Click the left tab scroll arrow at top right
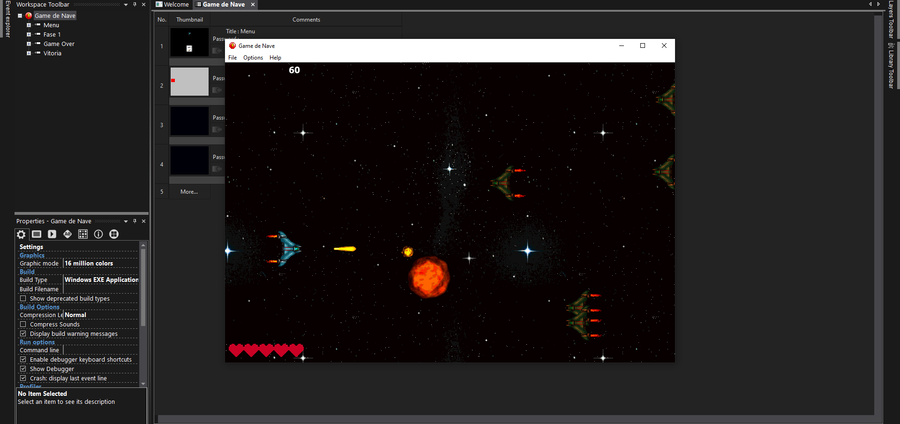This screenshot has width=900, height=424. pyautogui.click(x=870, y=5)
